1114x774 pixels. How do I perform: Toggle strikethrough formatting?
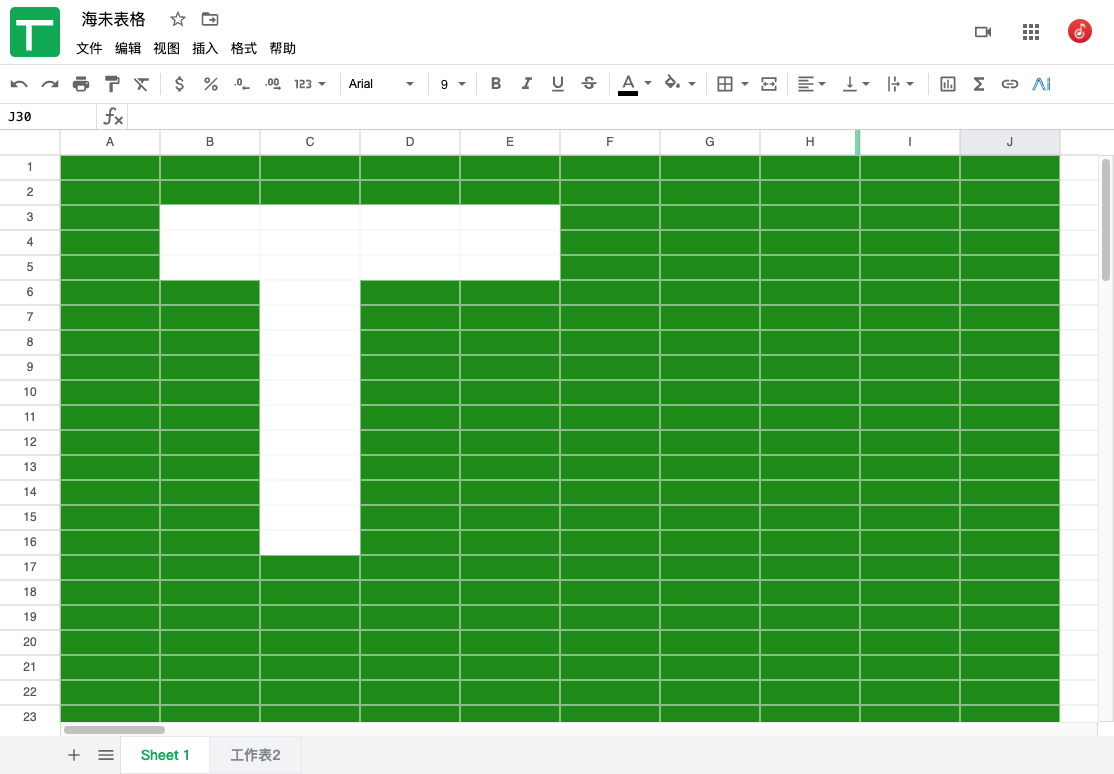[x=589, y=84]
